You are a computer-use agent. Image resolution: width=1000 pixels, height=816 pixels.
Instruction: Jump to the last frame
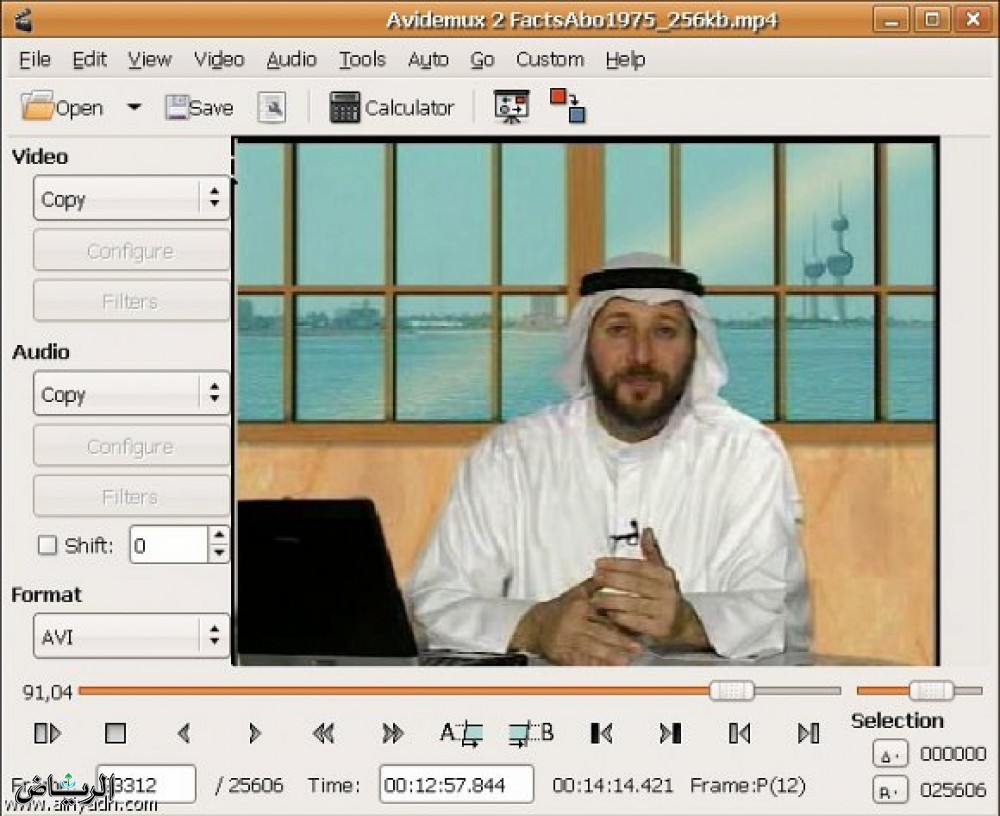[809, 734]
